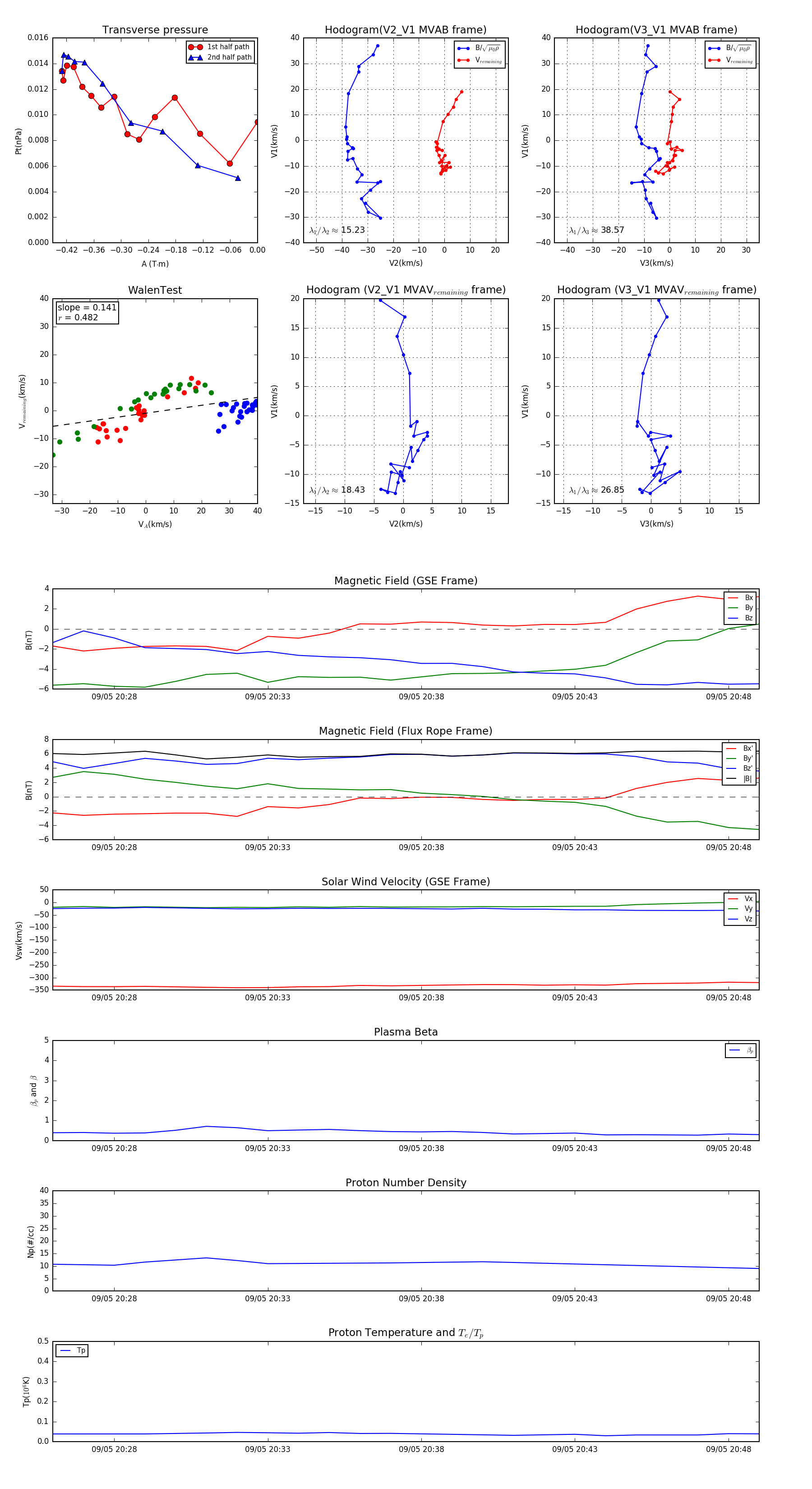Click the 'Tp' legend entry

point(73,1350)
